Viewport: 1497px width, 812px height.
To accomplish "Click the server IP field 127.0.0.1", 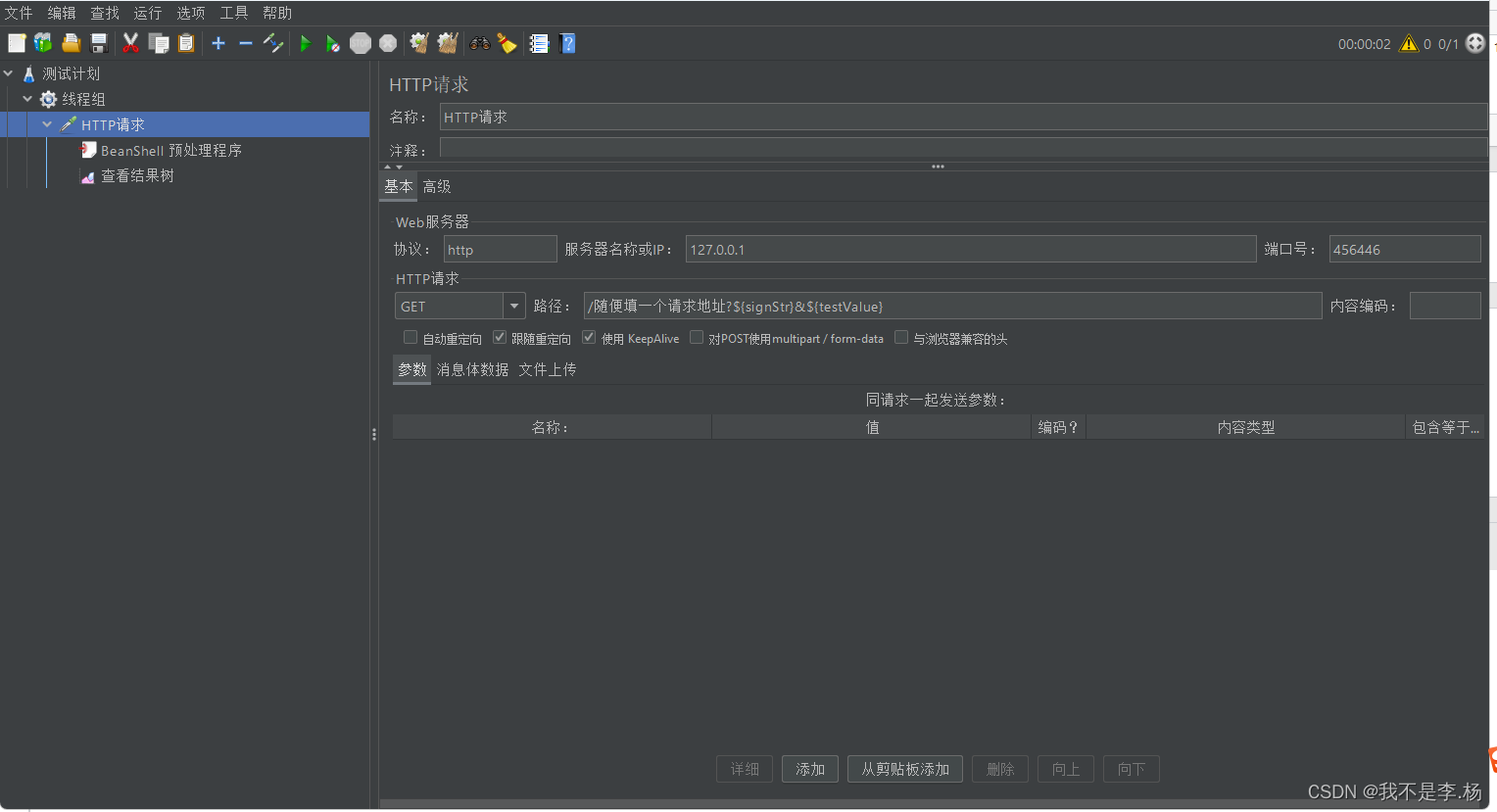I will coord(971,249).
